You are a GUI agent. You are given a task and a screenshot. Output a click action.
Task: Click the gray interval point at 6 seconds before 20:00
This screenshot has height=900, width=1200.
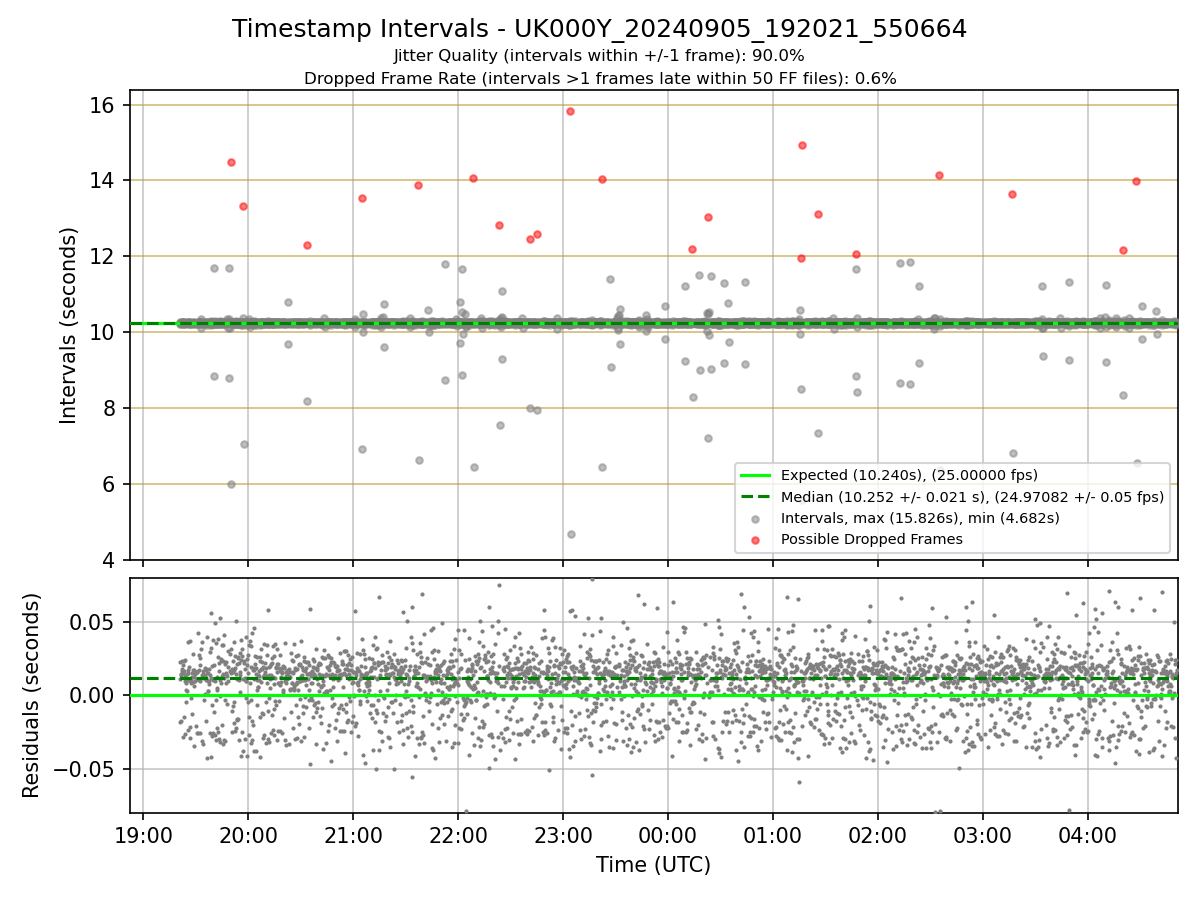[231, 484]
